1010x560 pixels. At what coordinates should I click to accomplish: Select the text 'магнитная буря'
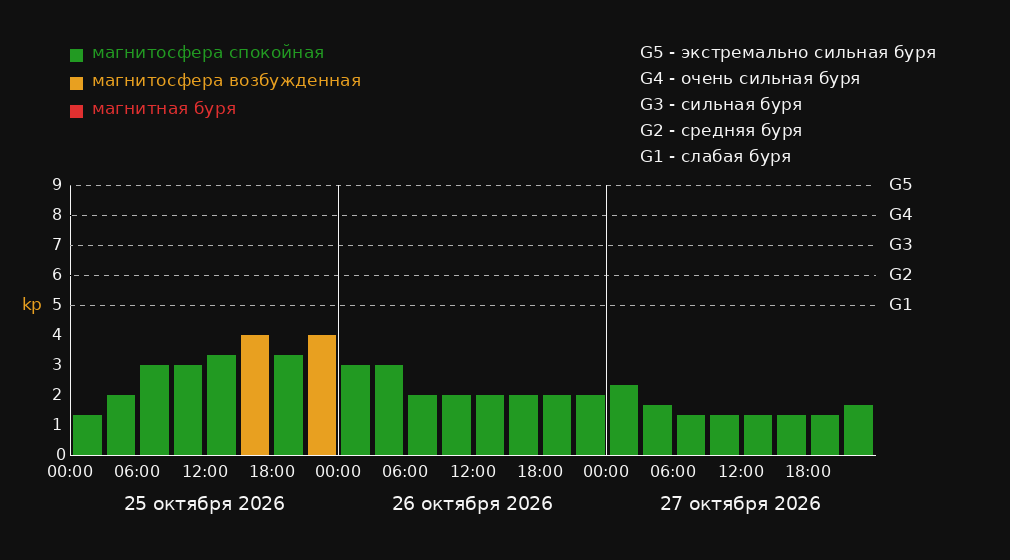point(164,109)
